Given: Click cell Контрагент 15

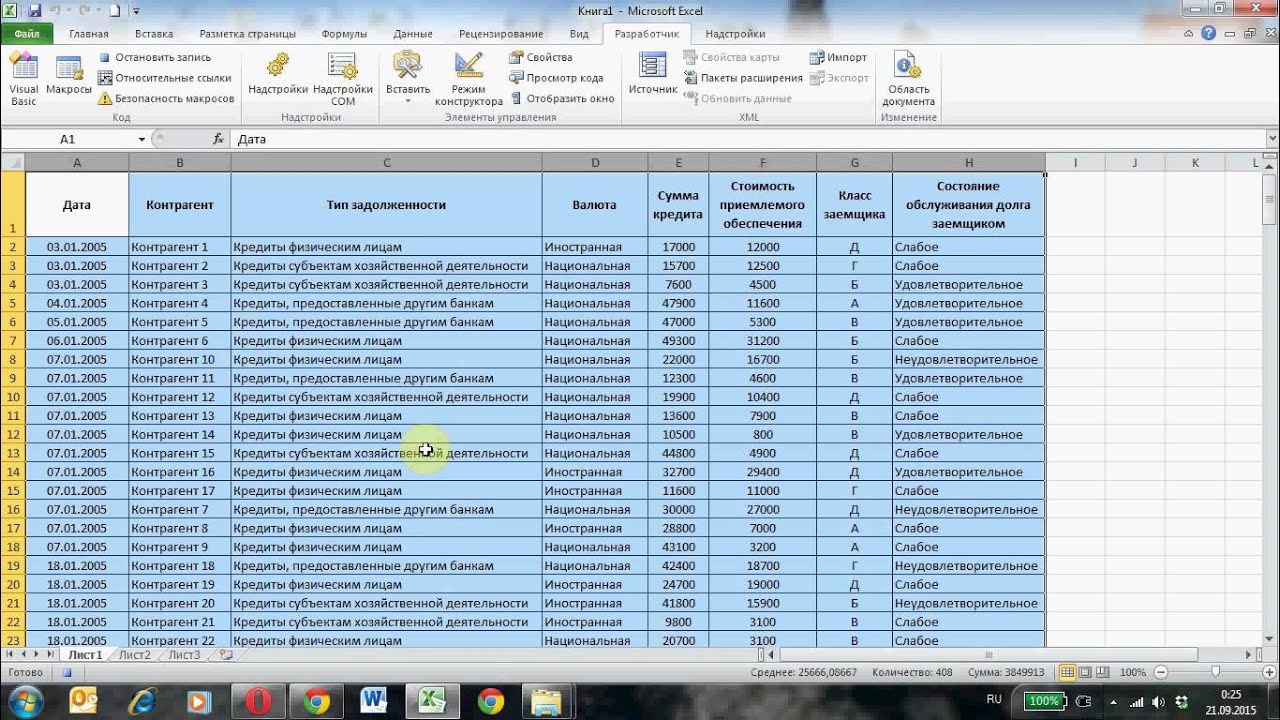Looking at the screenshot, I should [x=180, y=453].
